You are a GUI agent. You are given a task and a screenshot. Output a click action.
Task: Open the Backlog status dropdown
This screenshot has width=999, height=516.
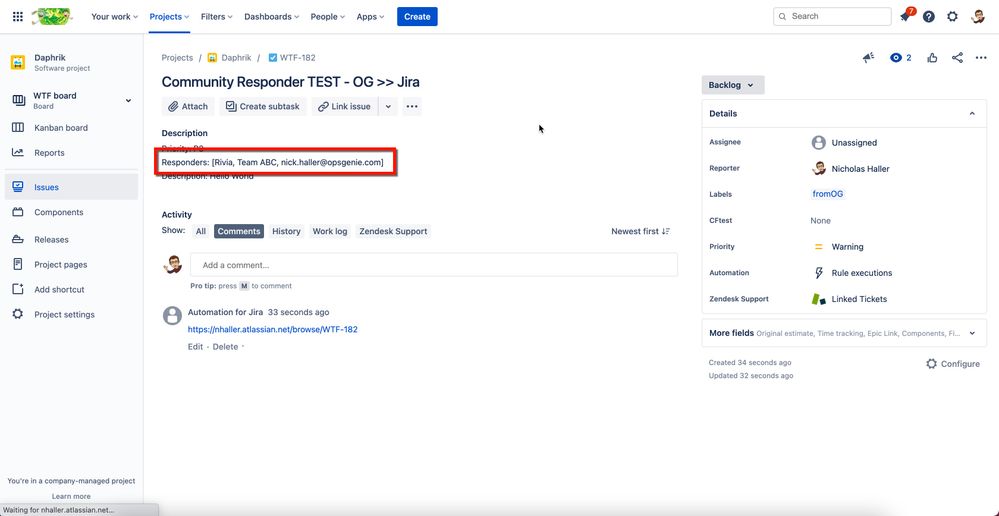pos(733,85)
